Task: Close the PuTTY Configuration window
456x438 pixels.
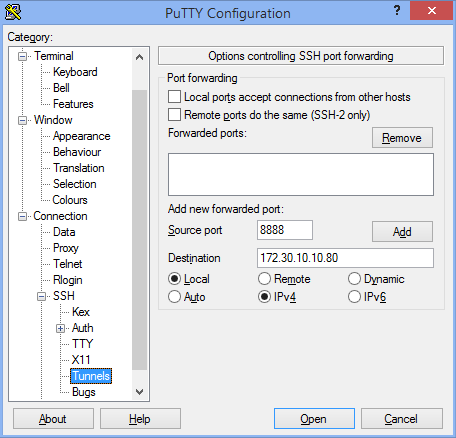Action: 432,11
